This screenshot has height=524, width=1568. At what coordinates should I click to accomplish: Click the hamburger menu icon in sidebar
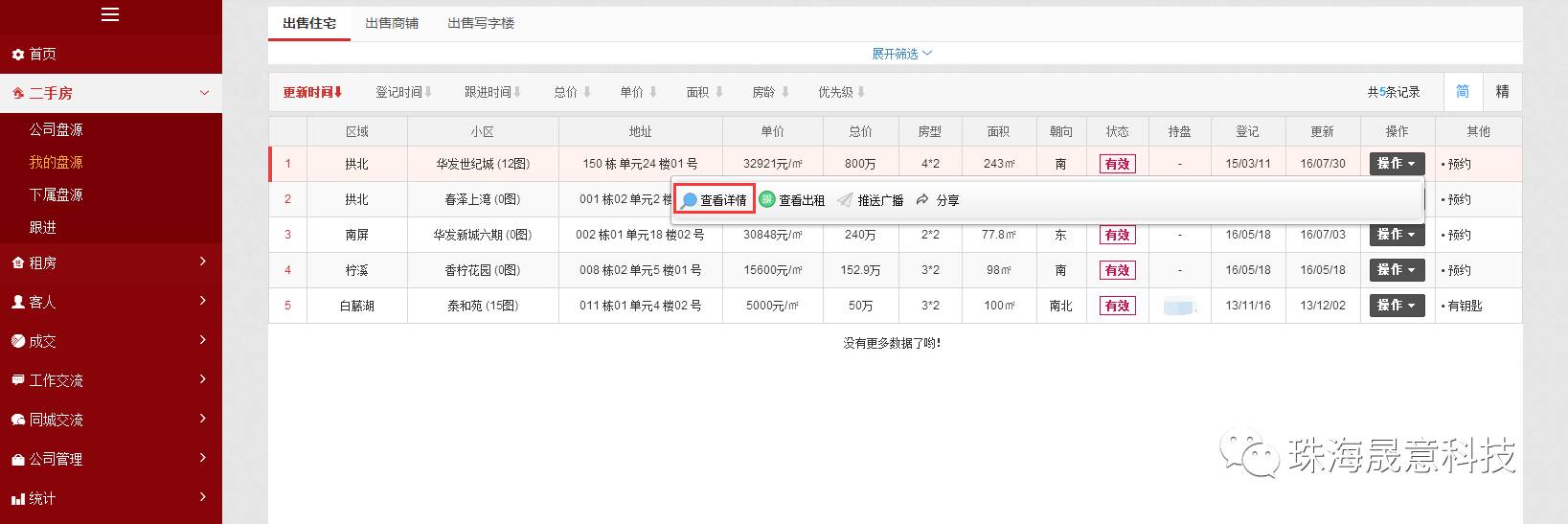point(110,14)
